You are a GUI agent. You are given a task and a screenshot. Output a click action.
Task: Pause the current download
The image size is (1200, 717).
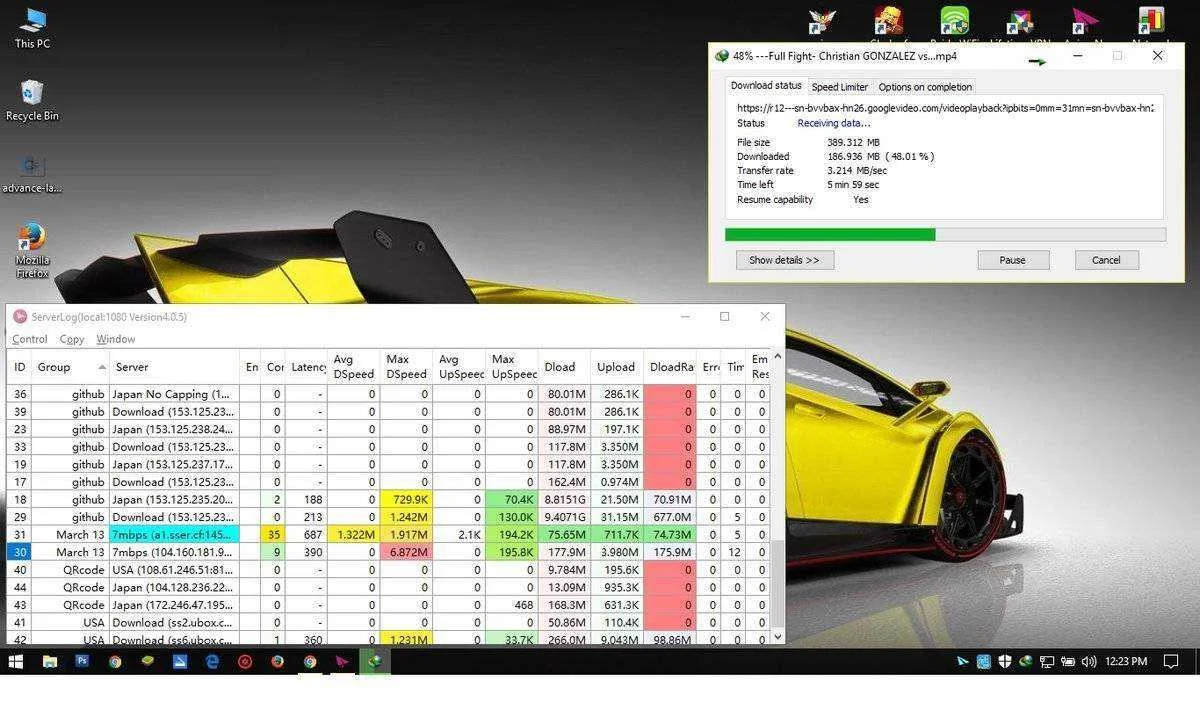tap(1013, 260)
